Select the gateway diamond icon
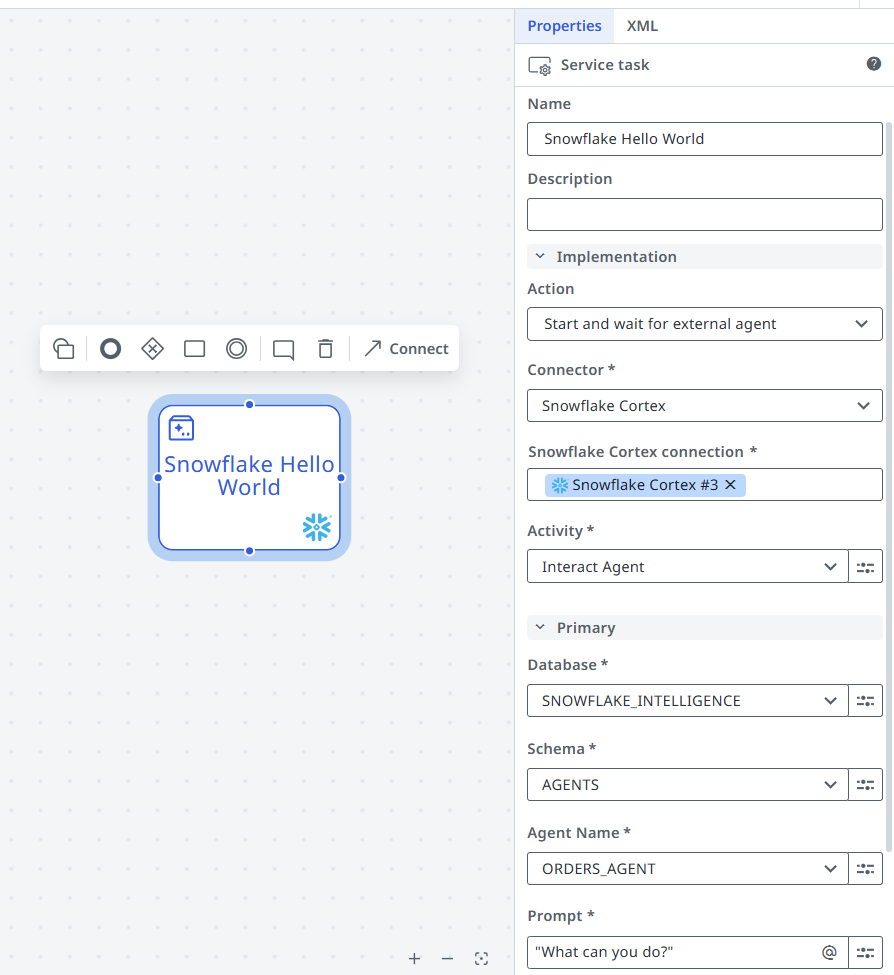 click(152, 349)
